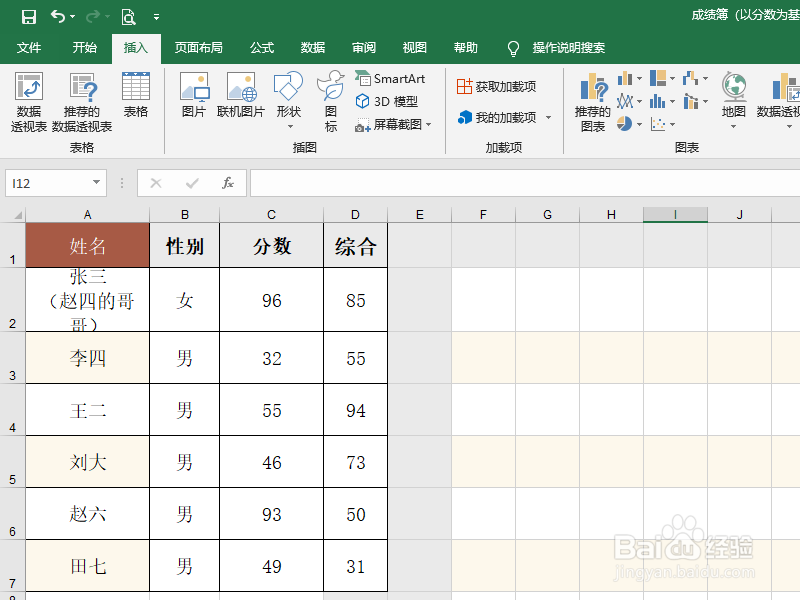The height and width of the screenshot is (600, 800).
Task: Select the 姓名 header cell
Action: coord(88,246)
